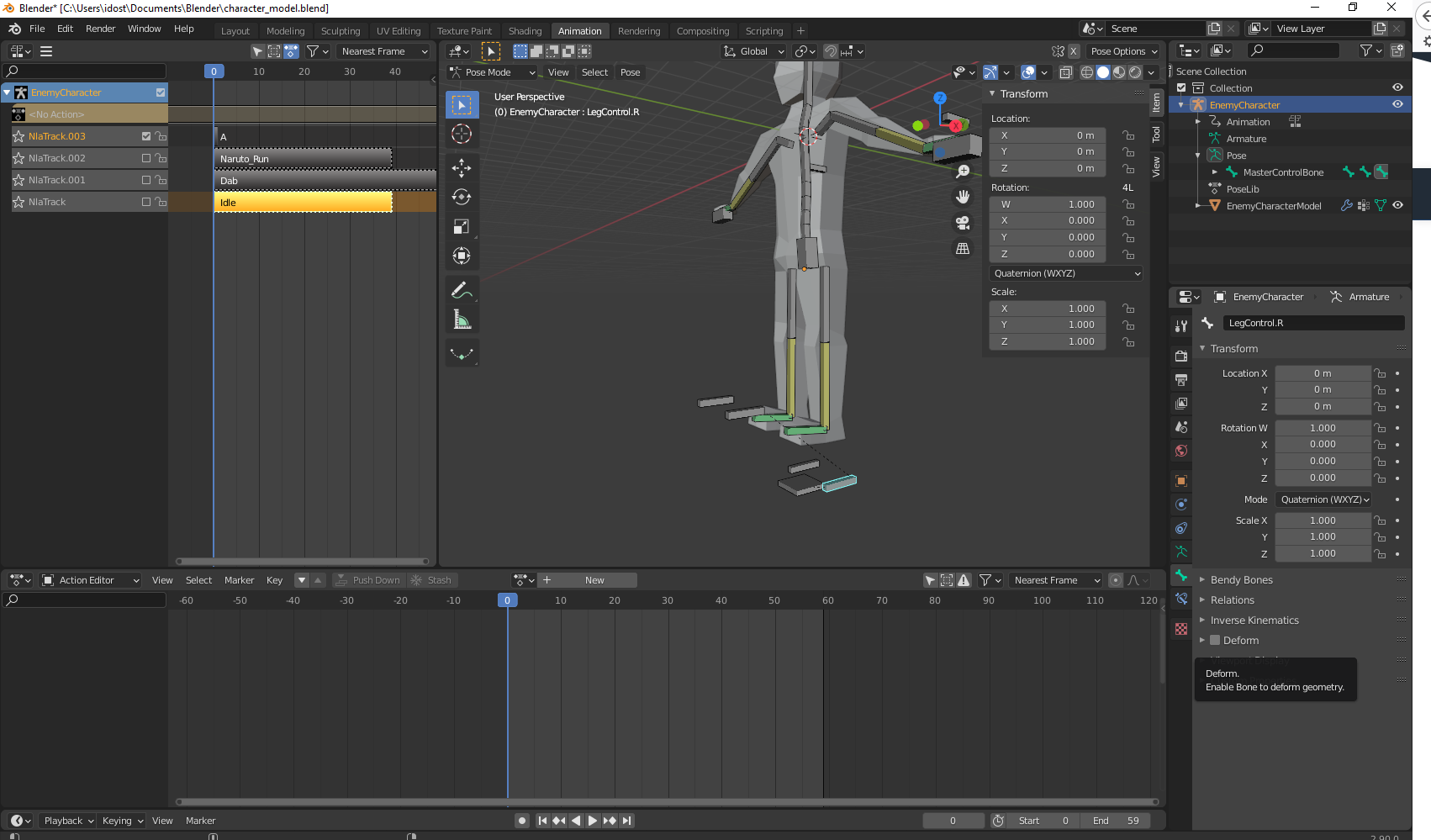The height and width of the screenshot is (840, 1431).
Task: Click the green Y axis on navigation gizmo
Action: [x=918, y=126]
